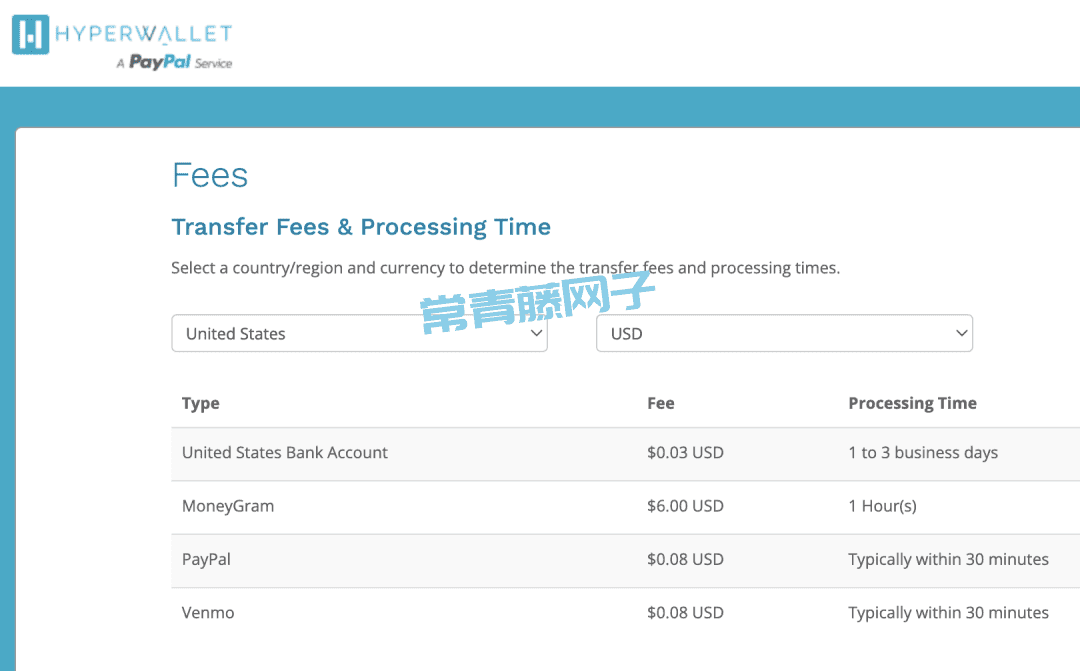Click the Type column header

[200, 404]
